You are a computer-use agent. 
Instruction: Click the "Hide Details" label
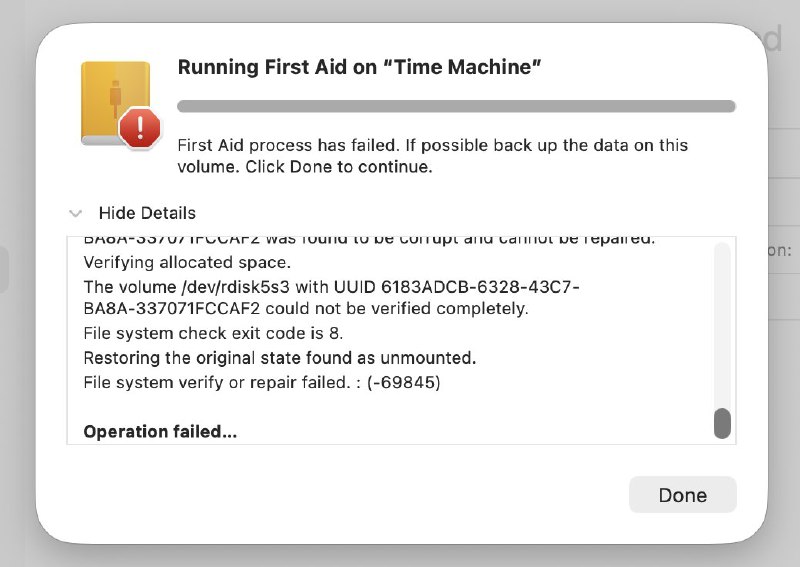pyautogui.click(x=147, y=213)
